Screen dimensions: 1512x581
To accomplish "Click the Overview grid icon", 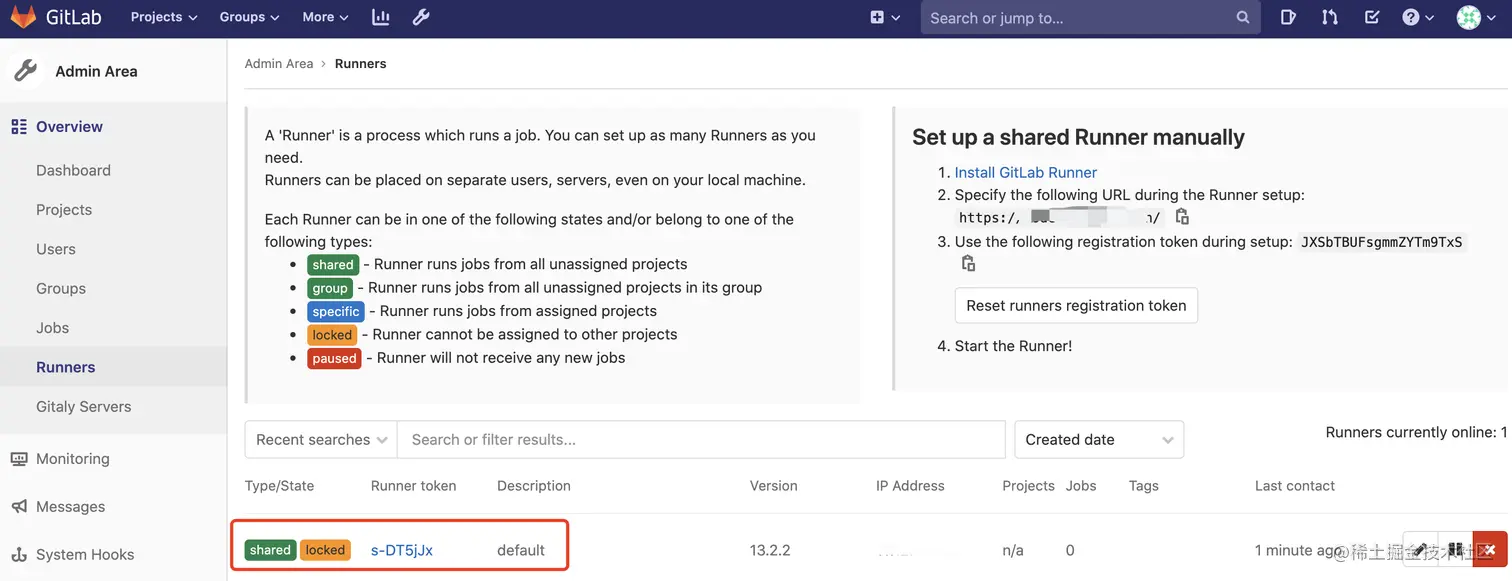I will click(19, 127).
